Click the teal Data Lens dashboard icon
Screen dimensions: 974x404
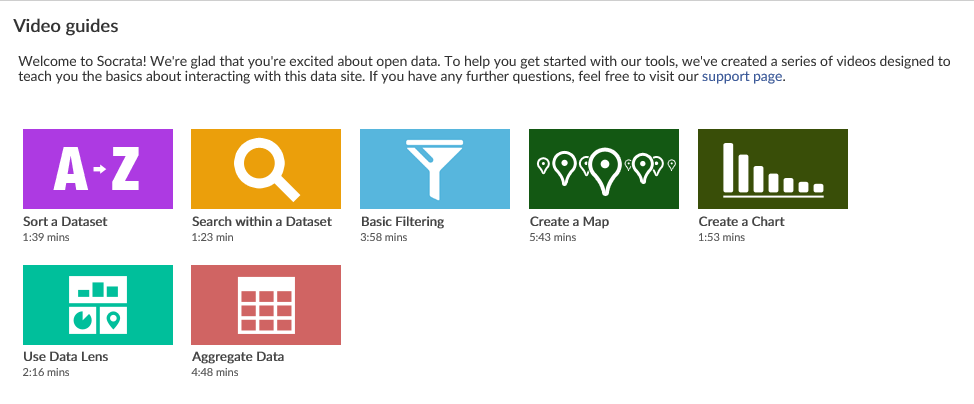(97, 305)
